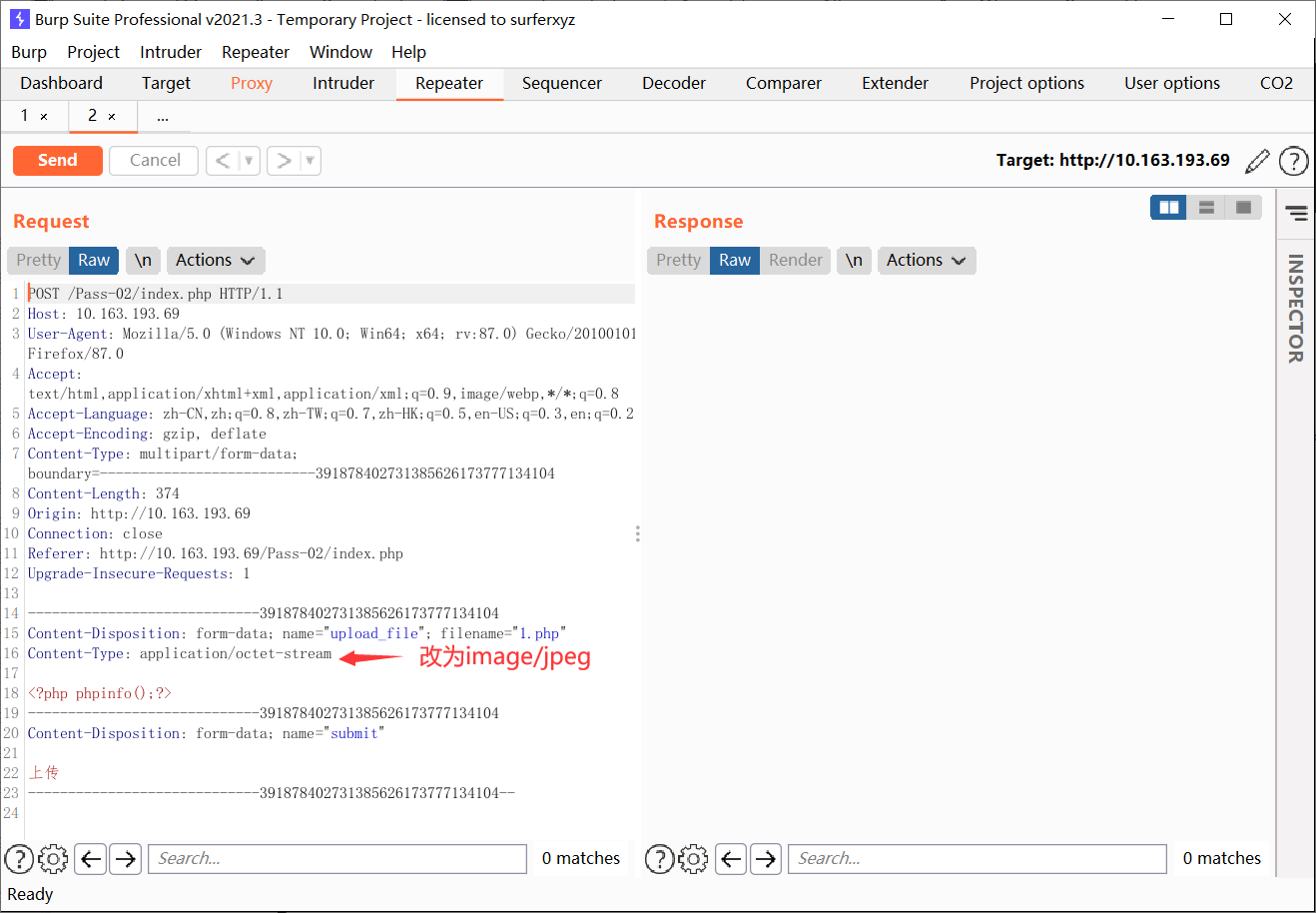Select side-by-side layout view icon
This screenshot has height=913, width=1316.
[1168, 207]
